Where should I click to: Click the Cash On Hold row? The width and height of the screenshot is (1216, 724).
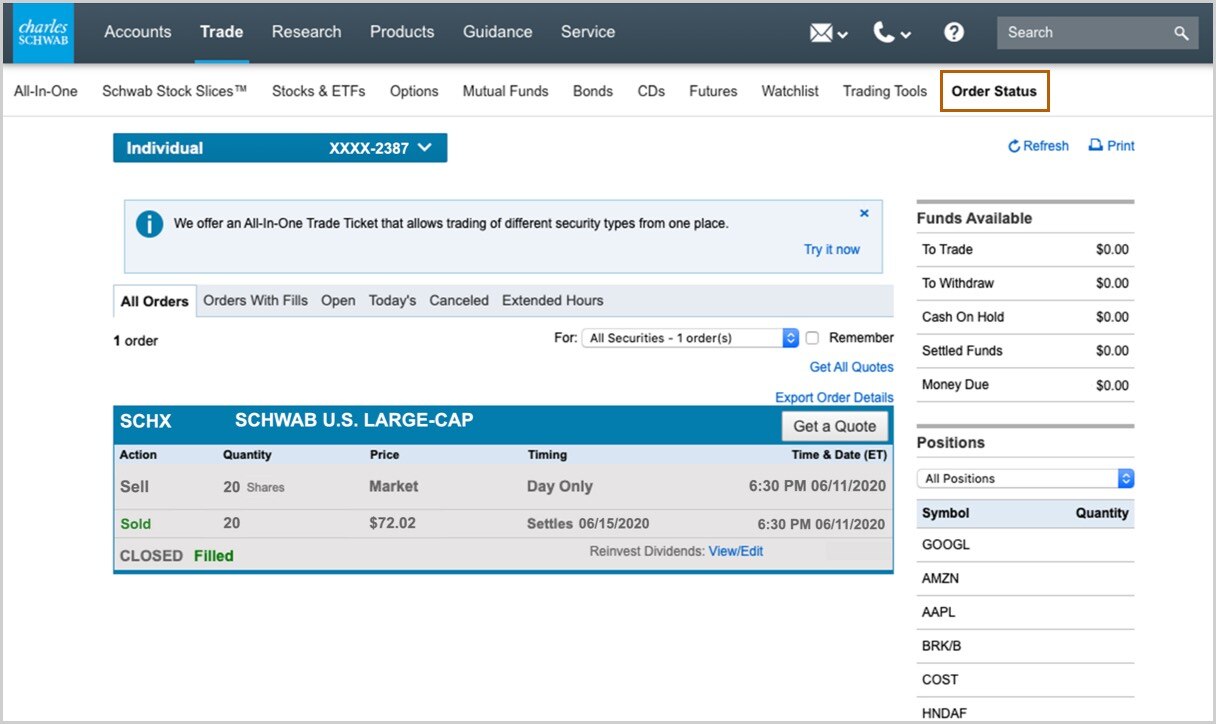point(1025,317)
